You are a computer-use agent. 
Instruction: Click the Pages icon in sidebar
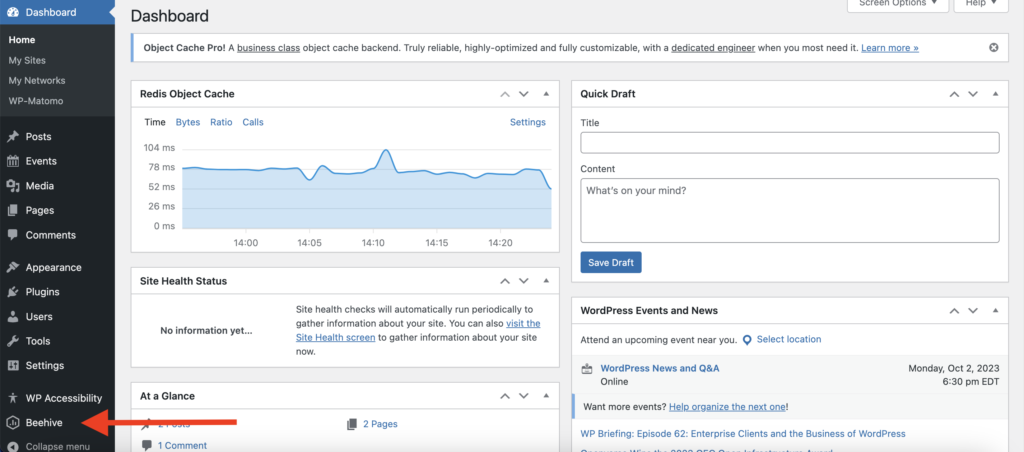point(12,210)
